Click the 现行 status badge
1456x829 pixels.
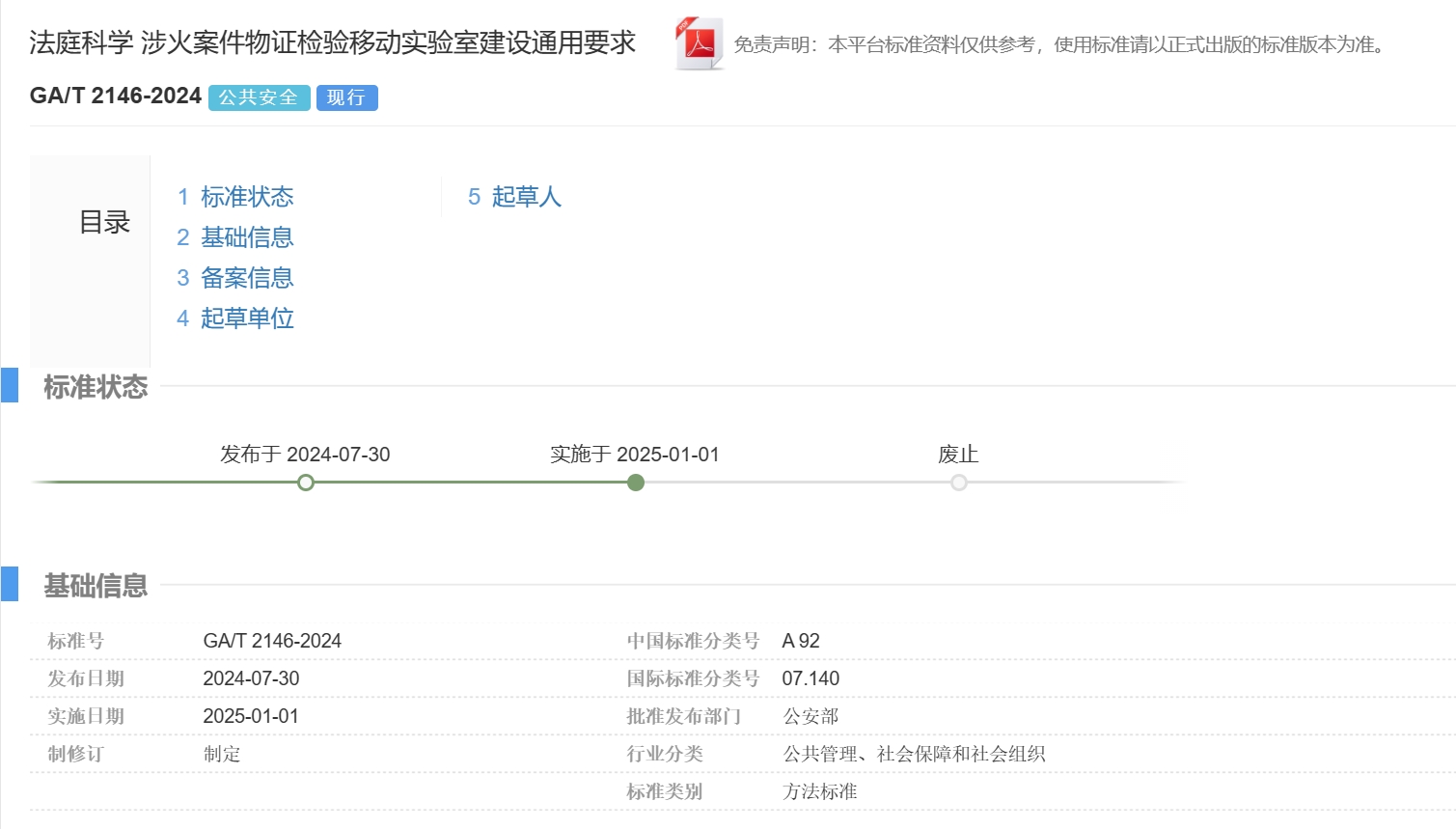coord(346,97)
